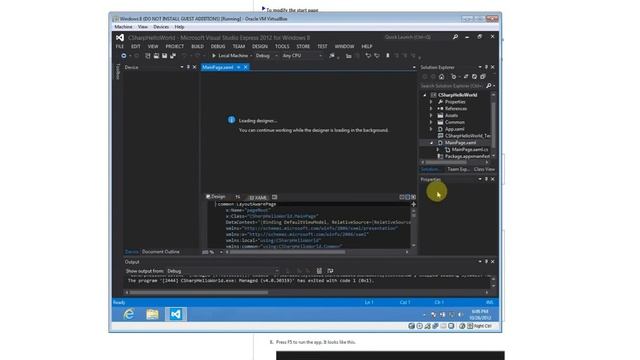Click horizontal split view icon in designer
Screen dimensions: 640x360
pos(407,197)
